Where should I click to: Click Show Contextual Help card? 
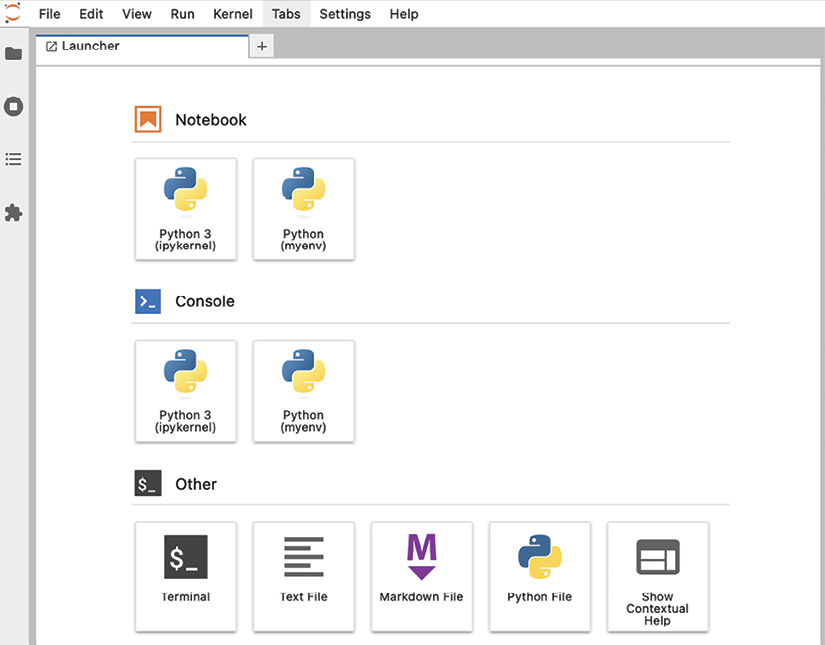[658, 577]
